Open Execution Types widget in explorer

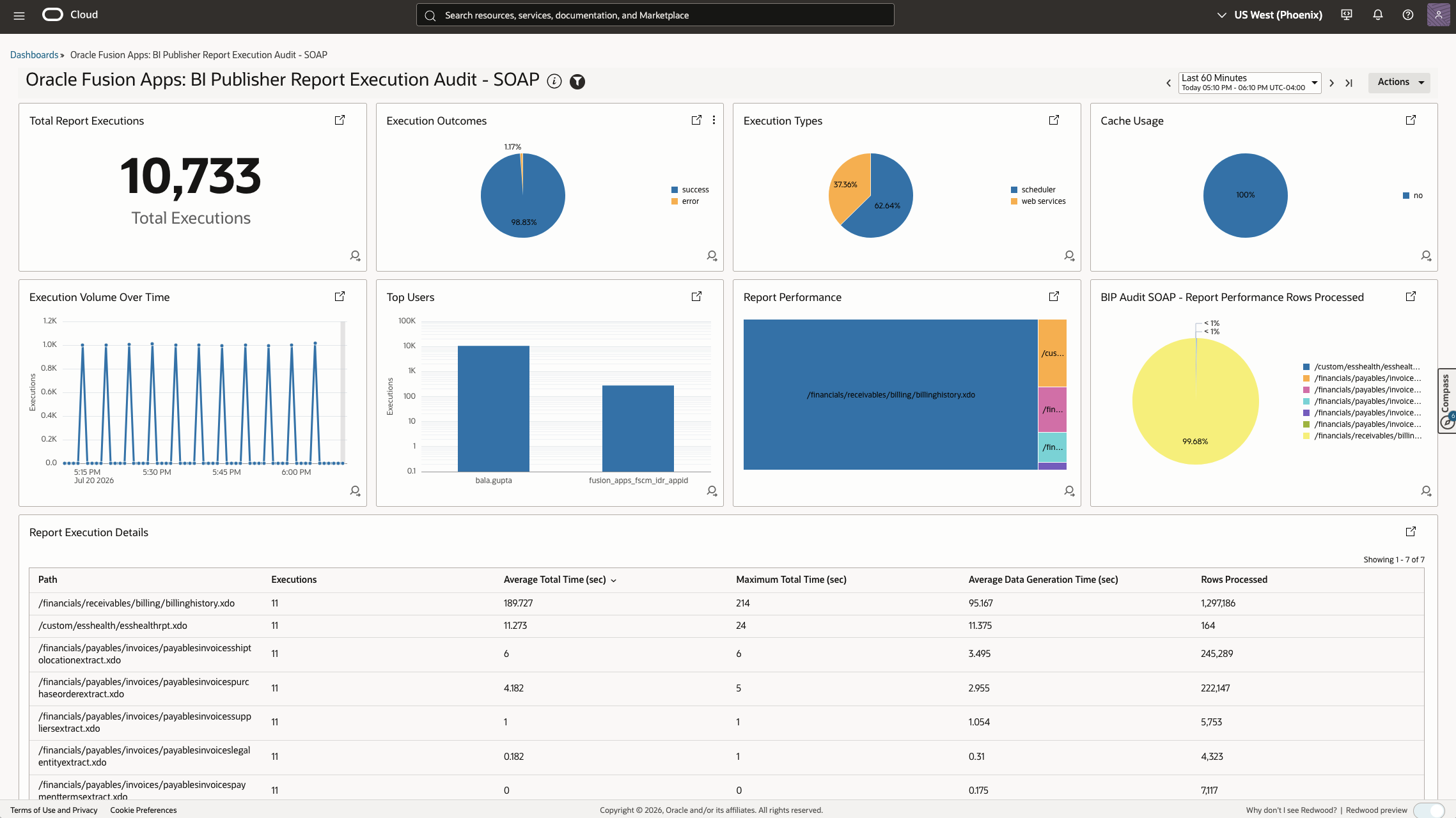pyautogui.click(x=1054, y=120)
